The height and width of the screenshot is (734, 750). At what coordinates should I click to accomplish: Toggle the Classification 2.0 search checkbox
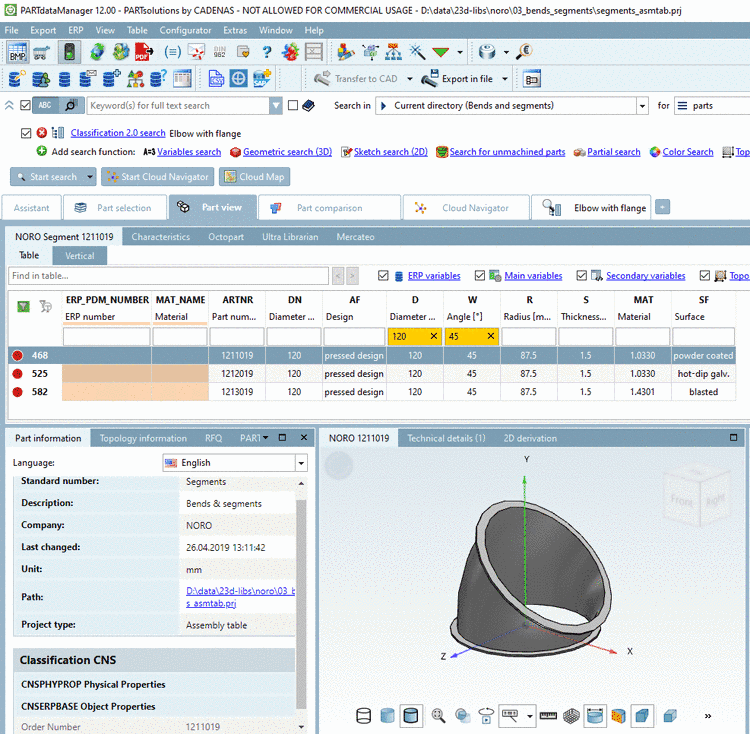coord(26,133)
